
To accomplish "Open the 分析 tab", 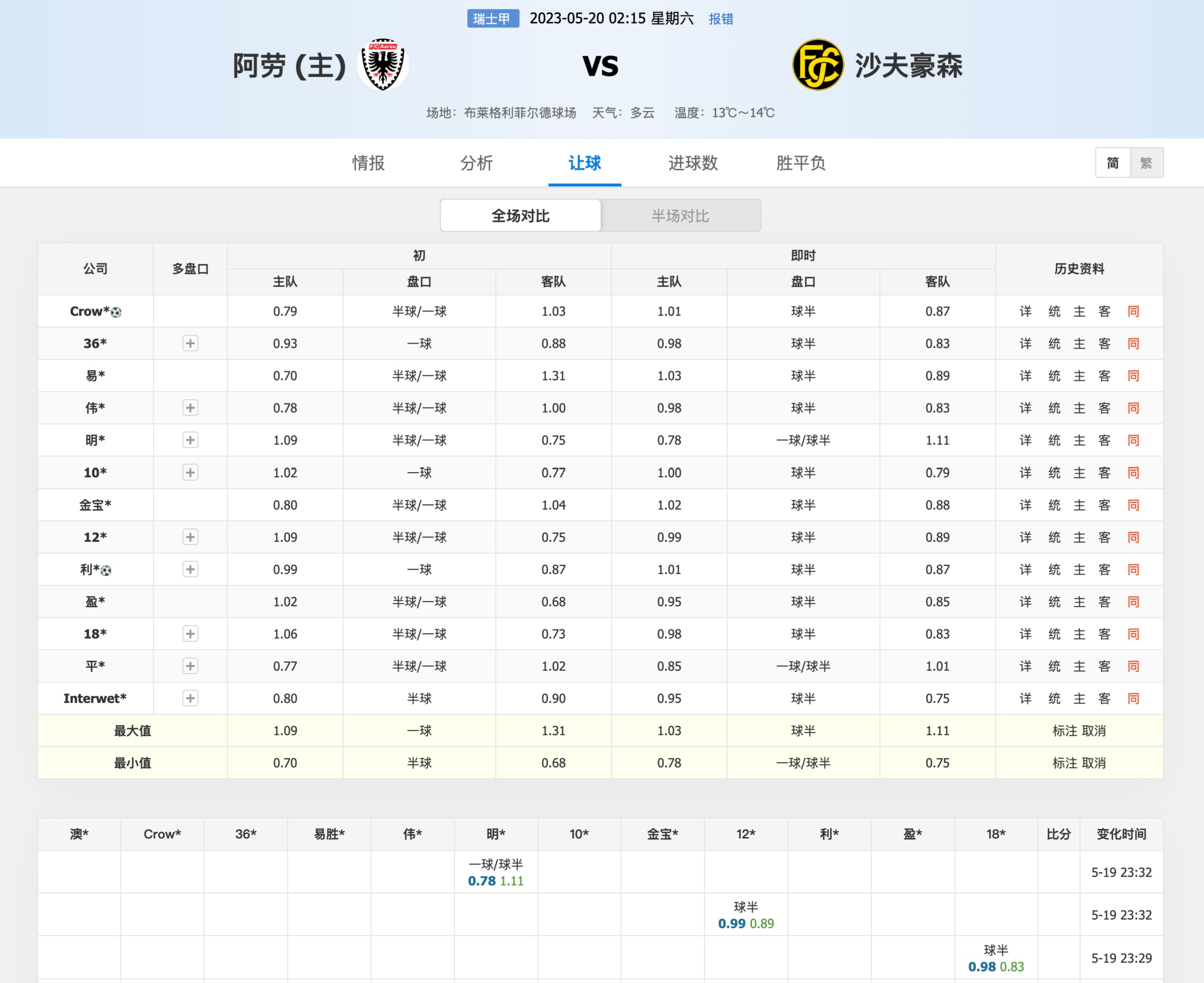I will tap(477, 163).
